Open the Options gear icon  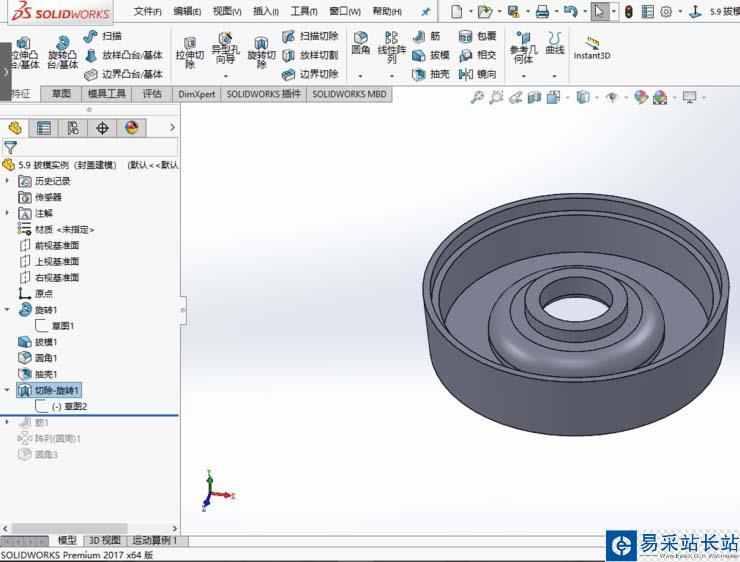coord(666,11)
